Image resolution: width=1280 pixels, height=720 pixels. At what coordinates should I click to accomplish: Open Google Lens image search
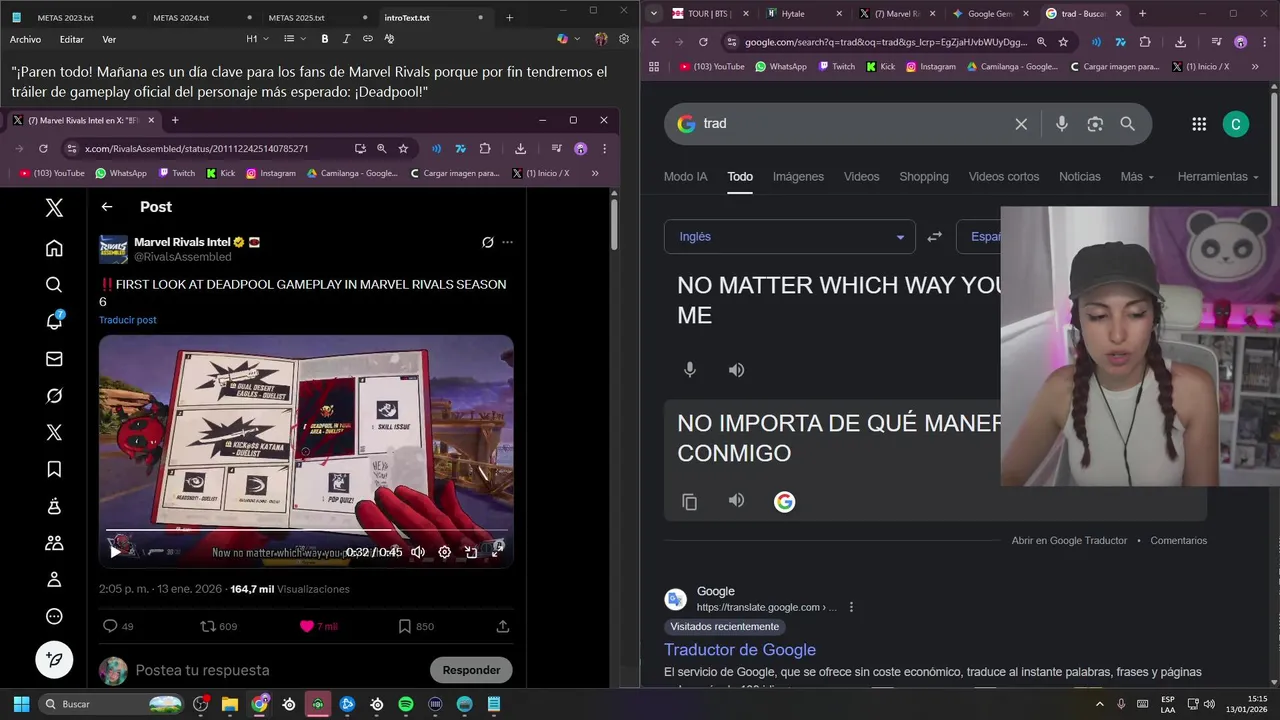coord(1095,124)
